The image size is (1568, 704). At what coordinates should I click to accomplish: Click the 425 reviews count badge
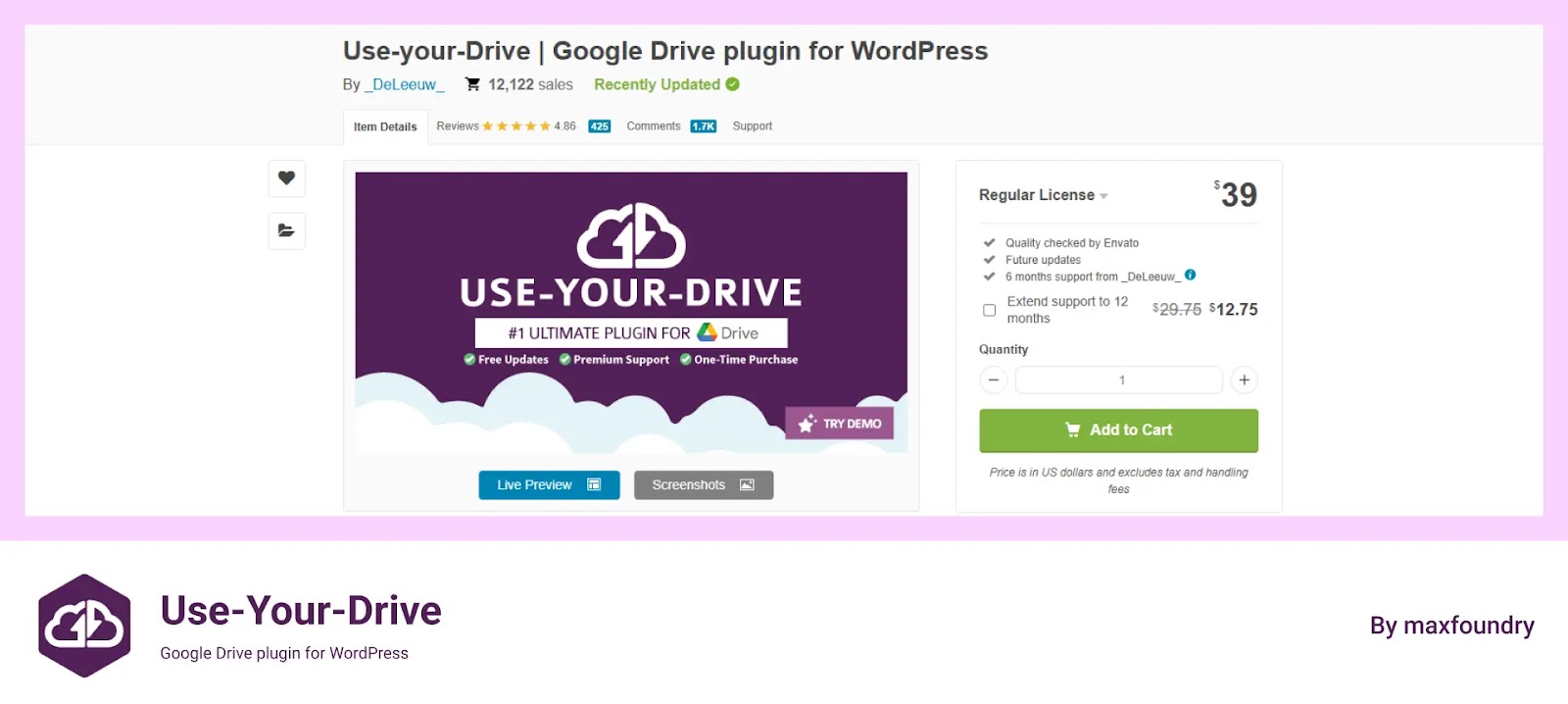tap(600, 126)
